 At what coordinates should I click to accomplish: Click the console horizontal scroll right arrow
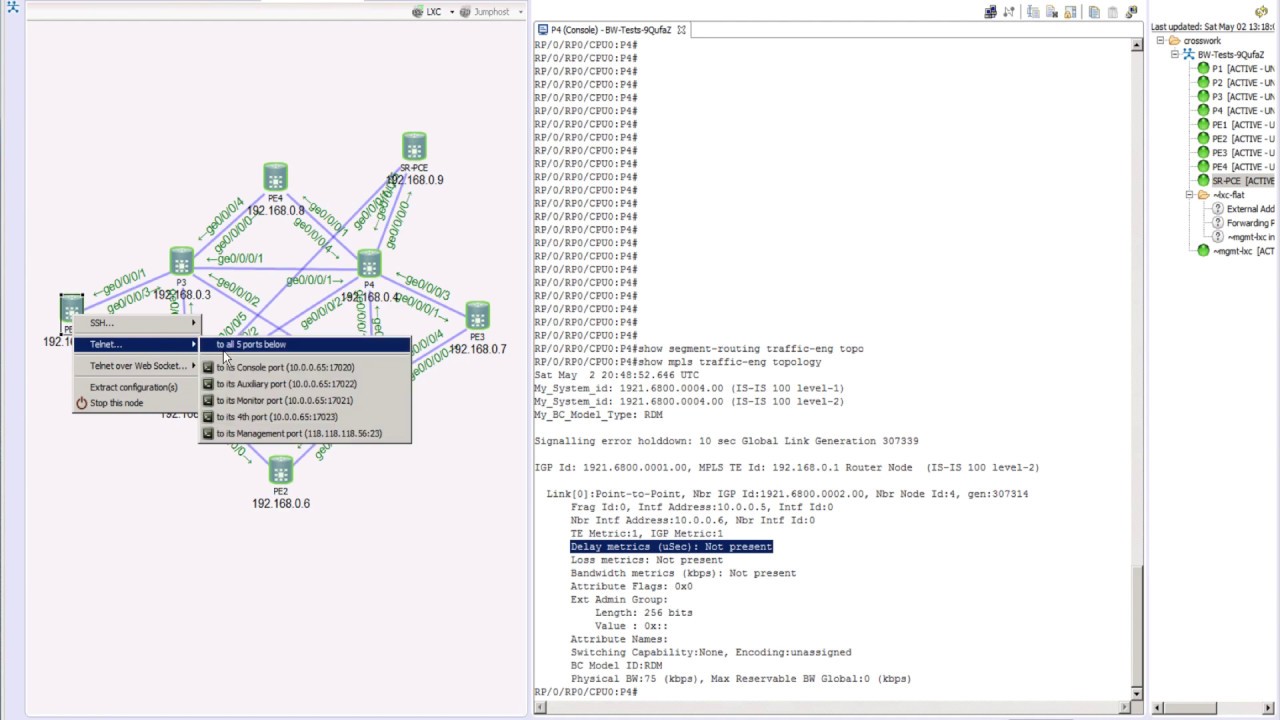coord(1126,708)
